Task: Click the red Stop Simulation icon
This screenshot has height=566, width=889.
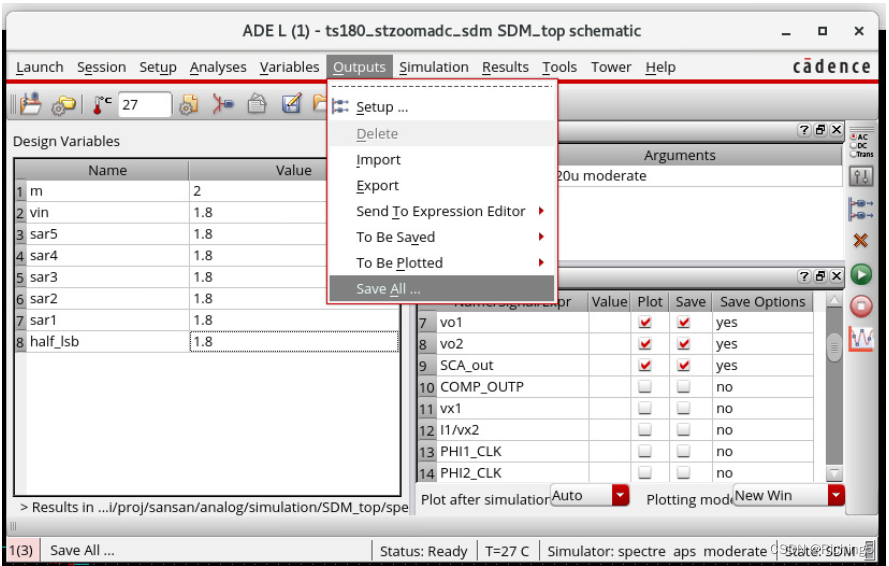Action: [x=860, y=306]
